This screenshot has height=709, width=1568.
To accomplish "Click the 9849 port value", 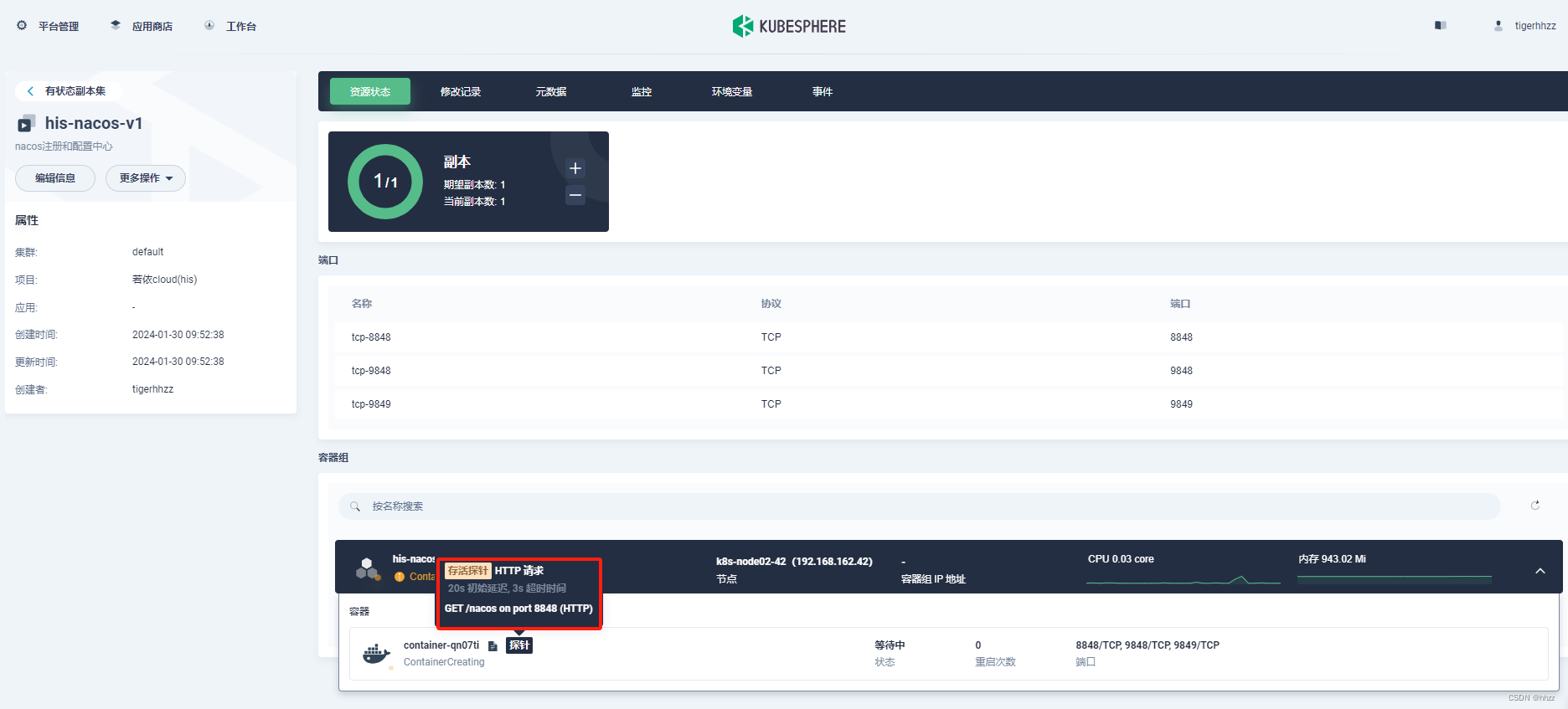I will click(x=1181, y=404).
